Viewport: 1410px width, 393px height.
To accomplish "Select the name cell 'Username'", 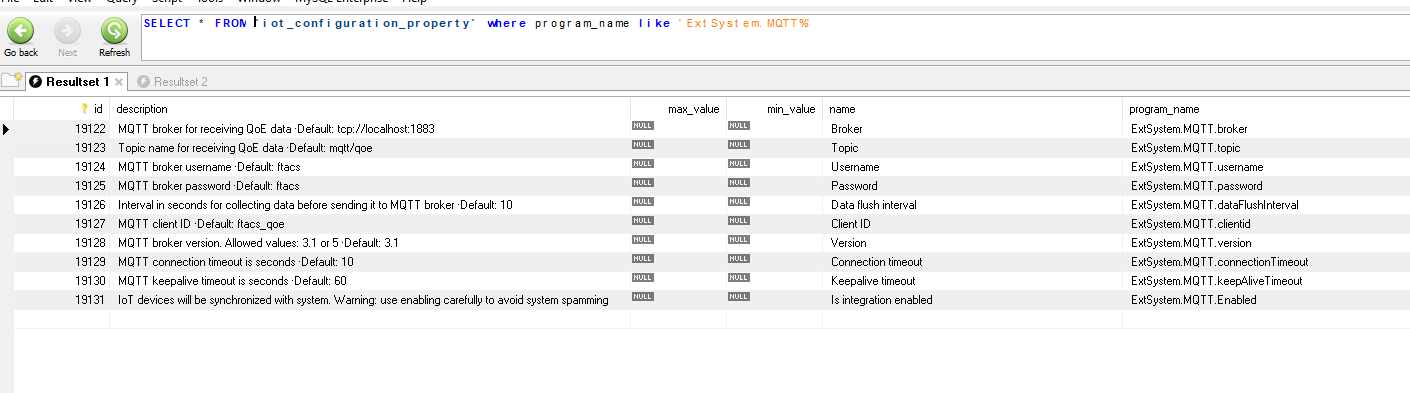I will (x=855, y=167).
